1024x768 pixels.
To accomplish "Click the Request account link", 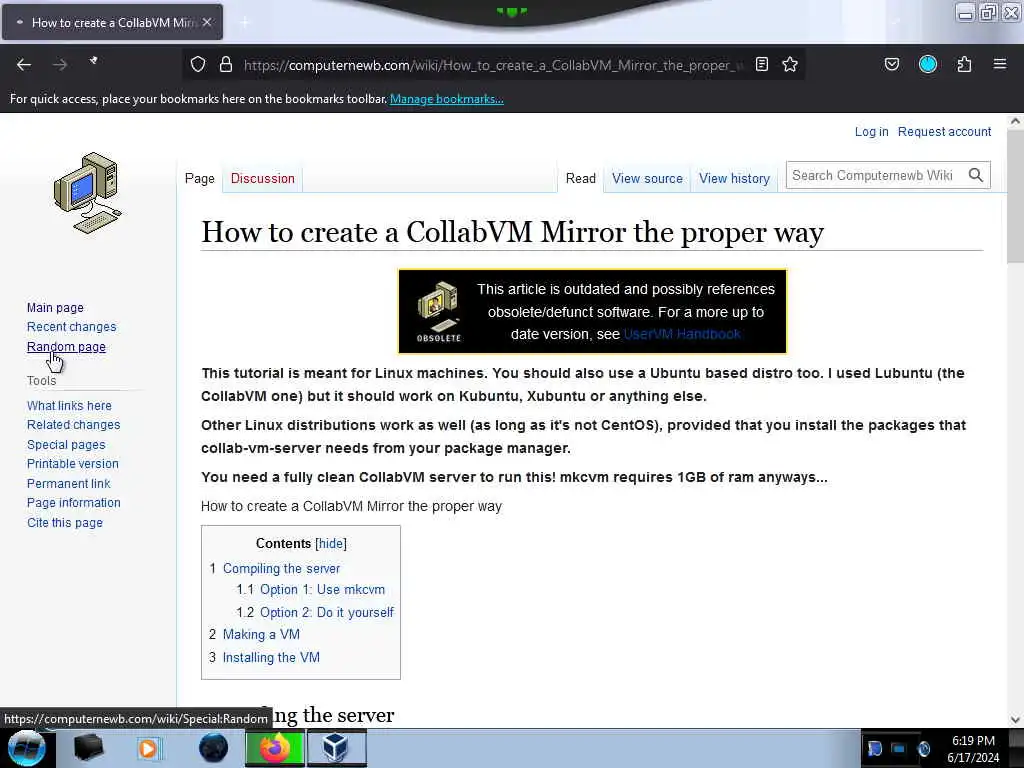I will click(x=944, y=131).
